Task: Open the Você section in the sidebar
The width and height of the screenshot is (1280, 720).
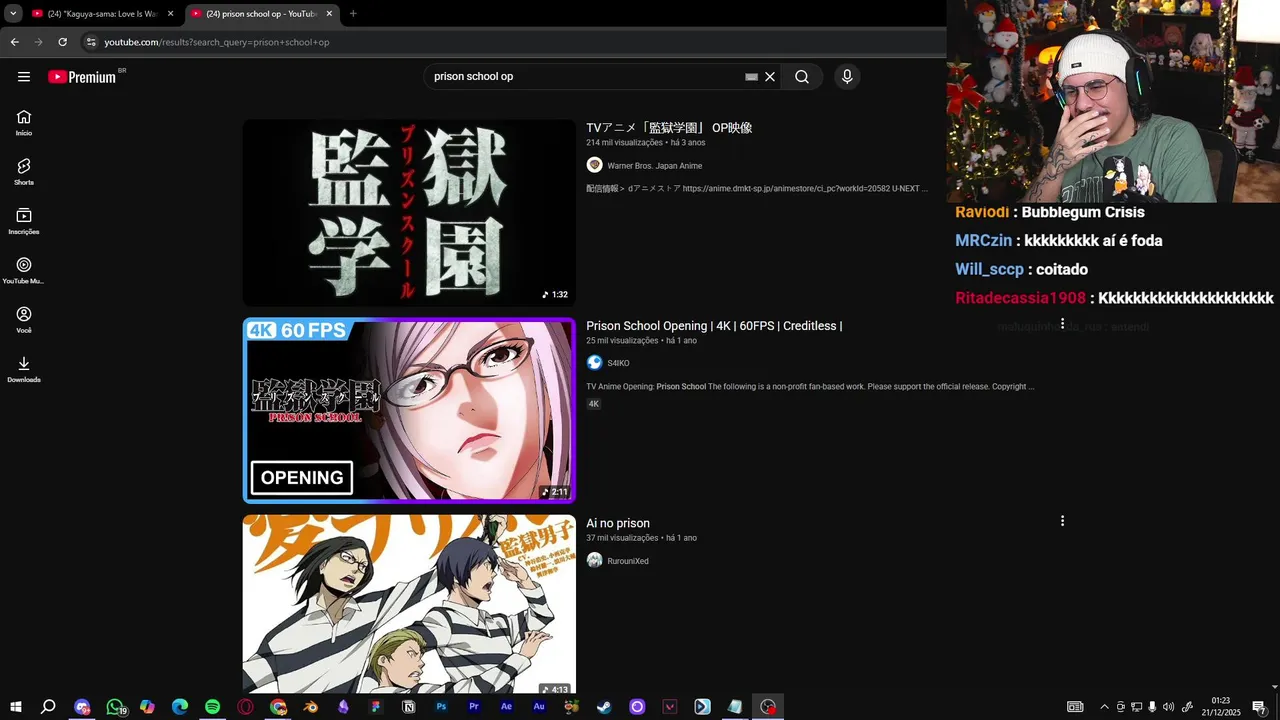Action: [x=24, y=319]
